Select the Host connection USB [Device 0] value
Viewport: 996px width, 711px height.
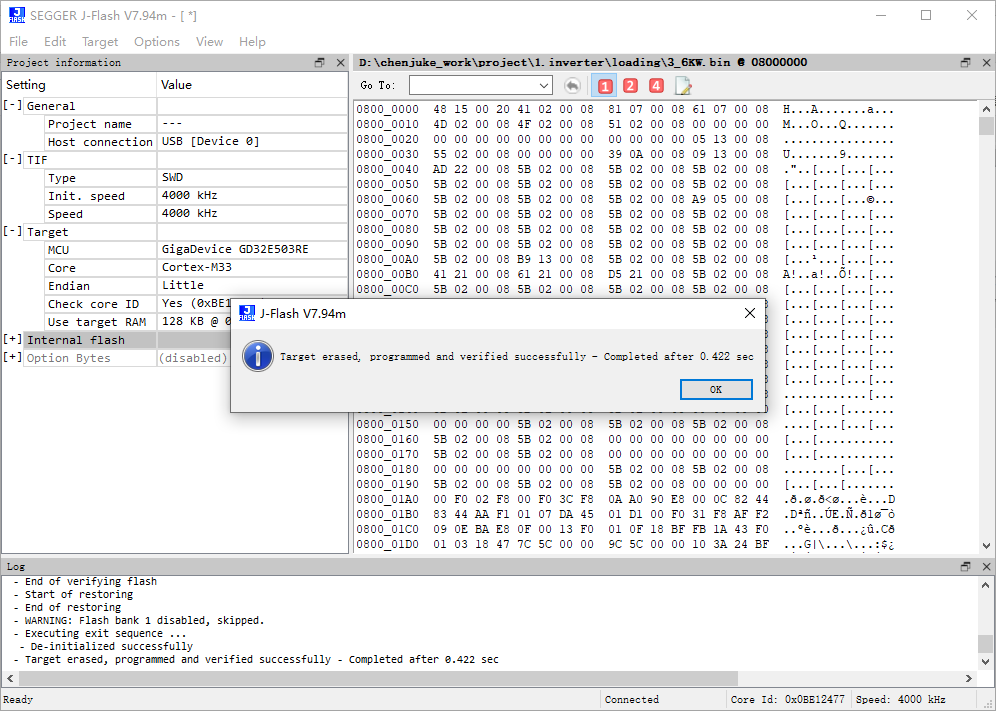click(210, 142)
